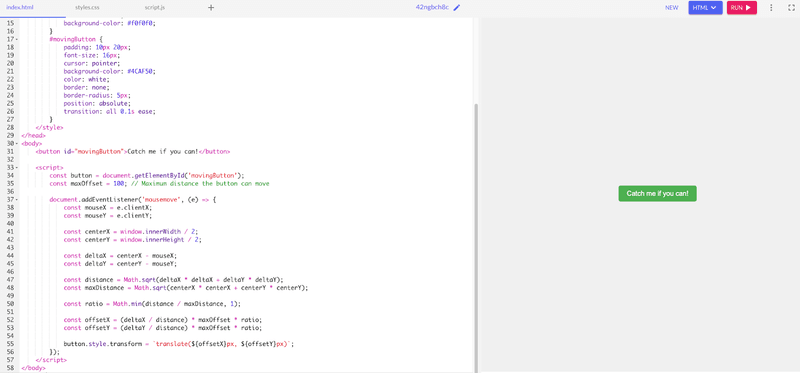Click line 'const mouseX = e.clientX;'

pos(108,208)
